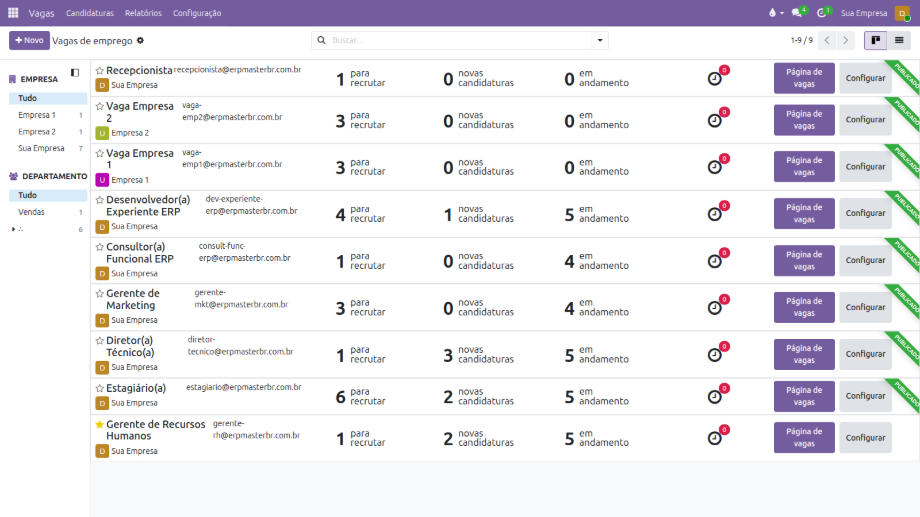Favorite the Recepcionista job with star
The height and width of the screenshot is (517, 920).
pos(99,71)
